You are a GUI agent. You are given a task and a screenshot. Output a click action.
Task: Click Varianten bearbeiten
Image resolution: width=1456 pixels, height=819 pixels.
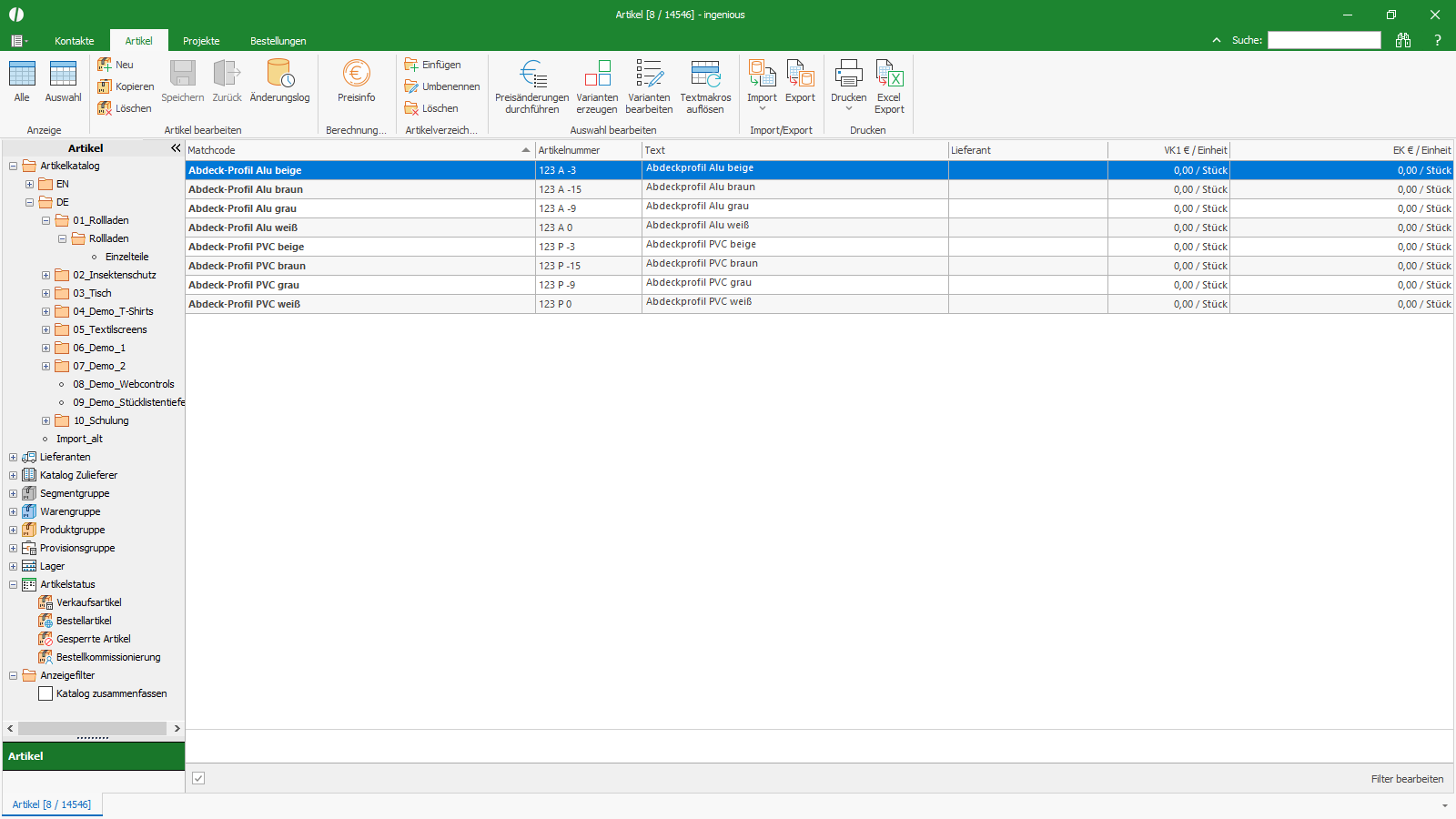pyautogui.click(x=649, y=87)
